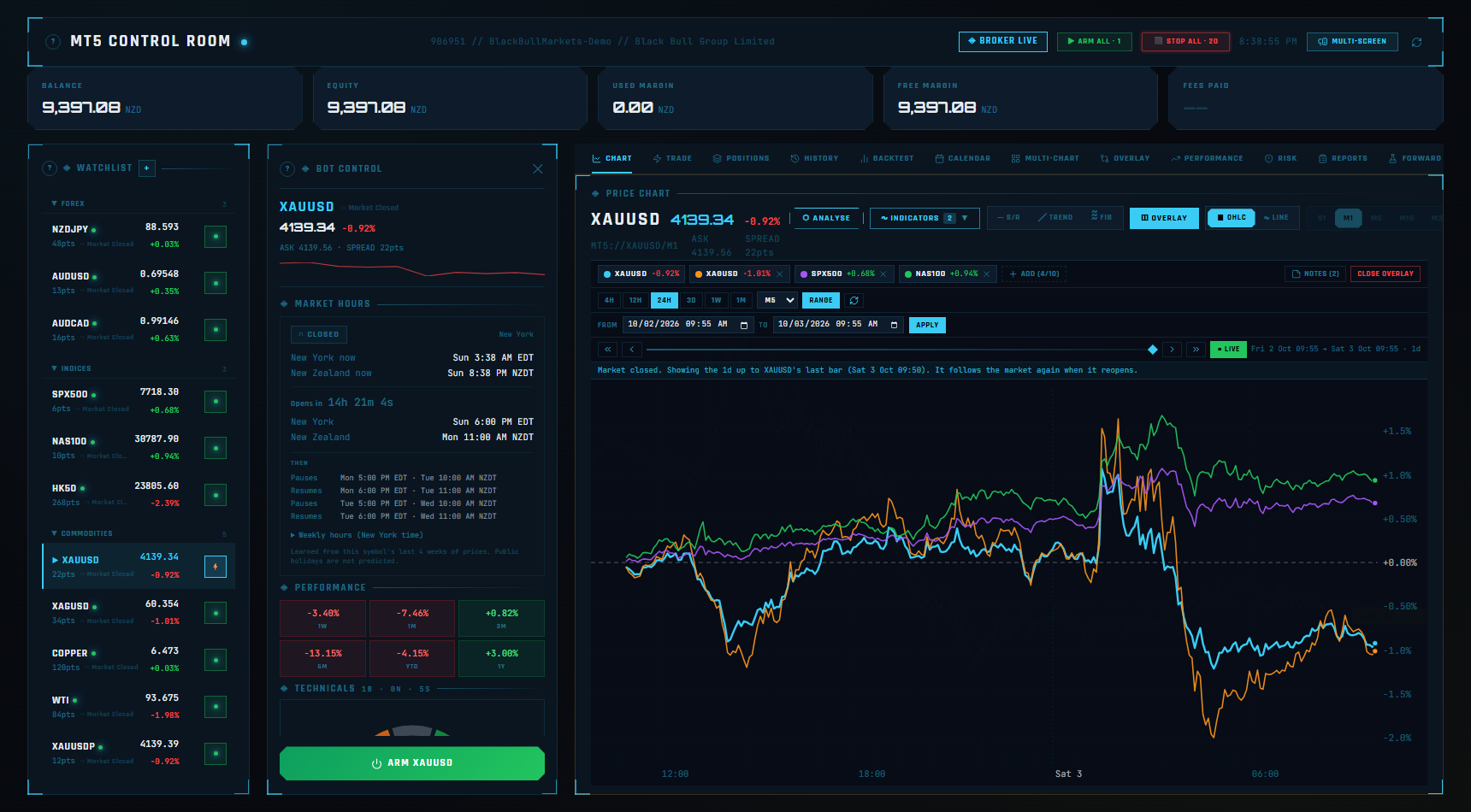1471x812 pixels.
Task: Collapse the INDICES watchlist group
Action: tap(71, 368)
